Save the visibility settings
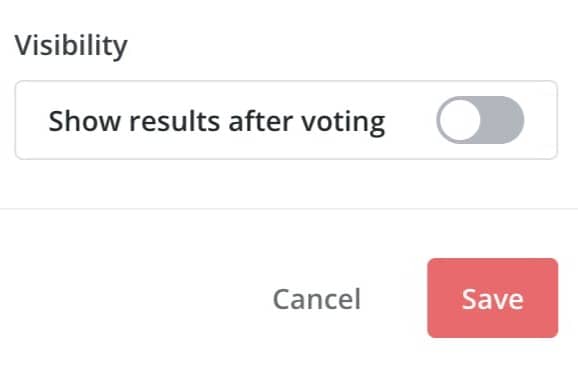578x366 pixels. 492,298
